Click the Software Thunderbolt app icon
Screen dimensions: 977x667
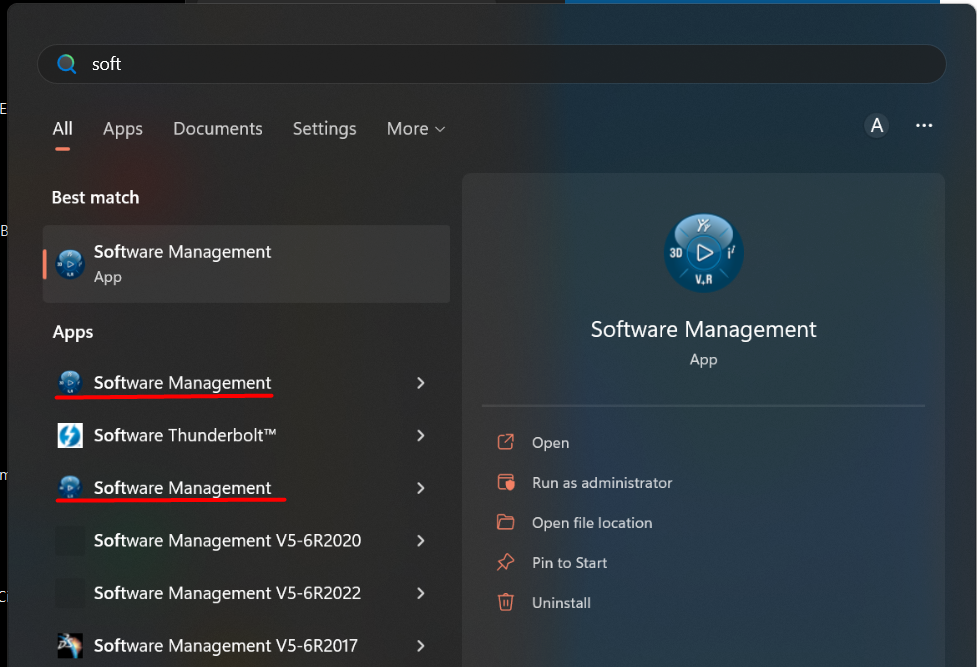[x=70, y=436]
